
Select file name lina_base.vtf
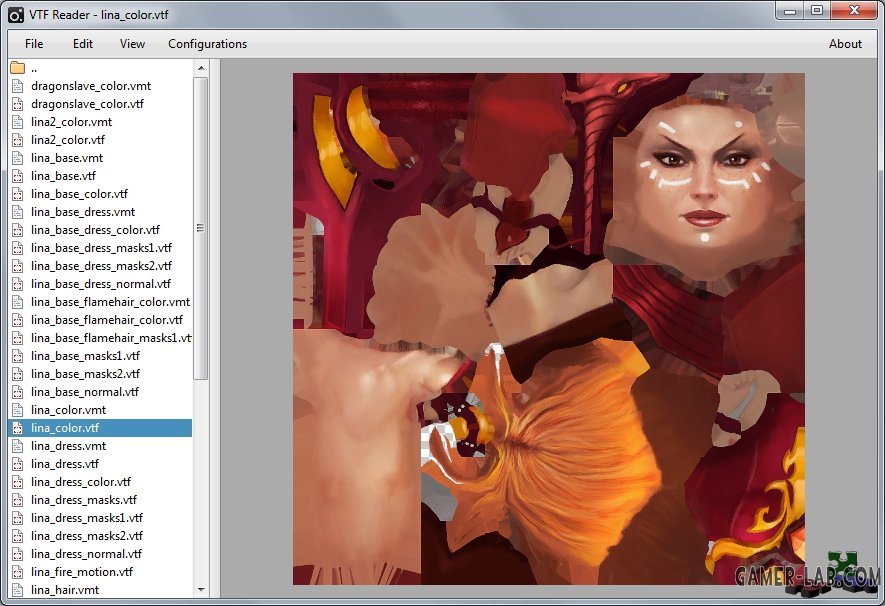click(63, 176)
